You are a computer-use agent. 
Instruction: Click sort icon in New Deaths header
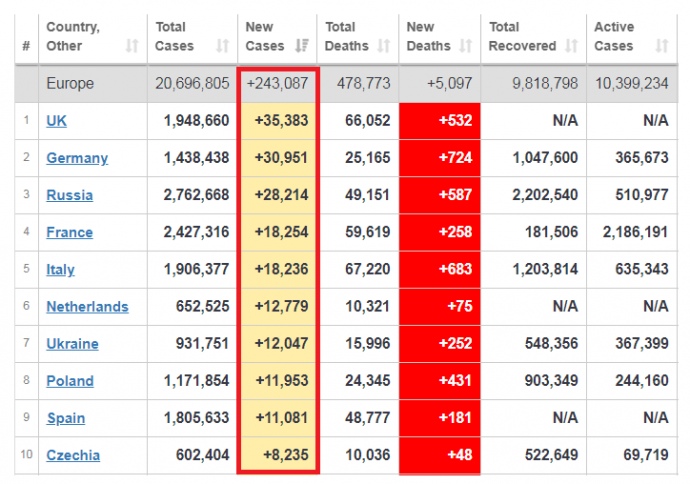(465, 46)
